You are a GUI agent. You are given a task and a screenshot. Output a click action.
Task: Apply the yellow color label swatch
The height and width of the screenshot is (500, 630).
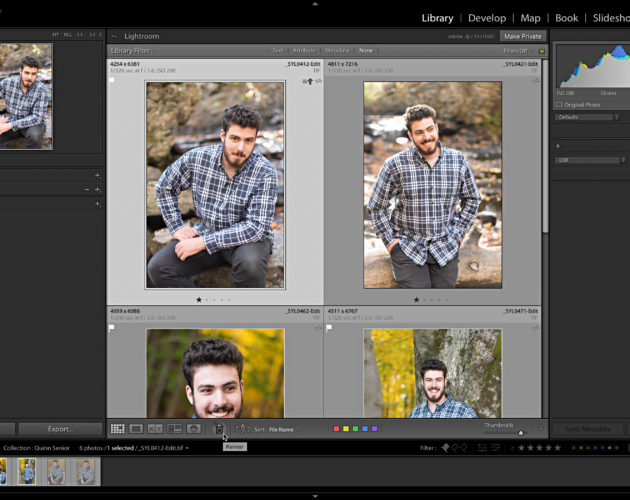(x=346, y=429)
